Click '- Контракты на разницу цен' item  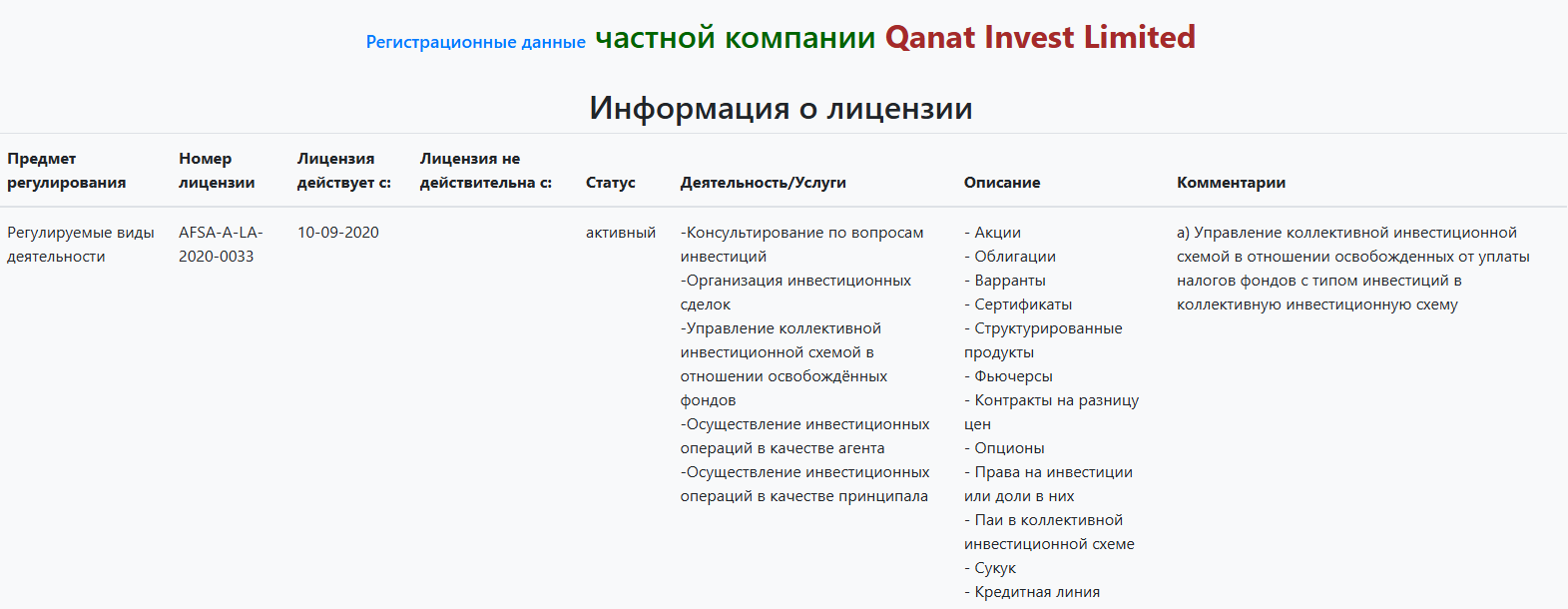pyautogui.click(x=1051, y=412)
